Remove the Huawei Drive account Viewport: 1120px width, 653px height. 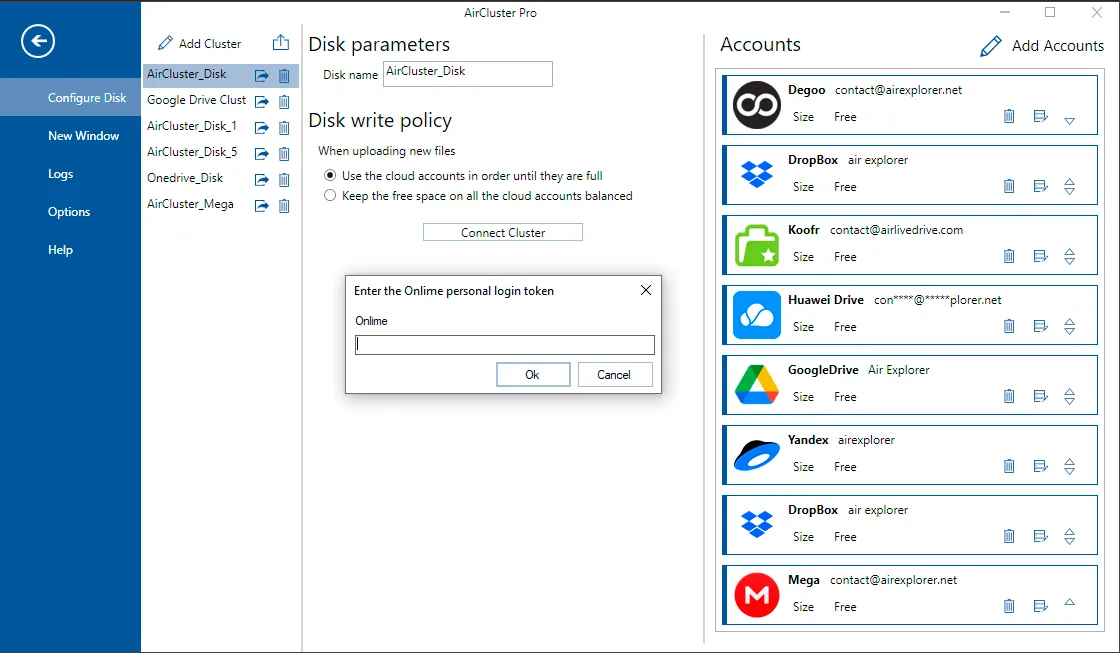click(x=1009, y=326)
